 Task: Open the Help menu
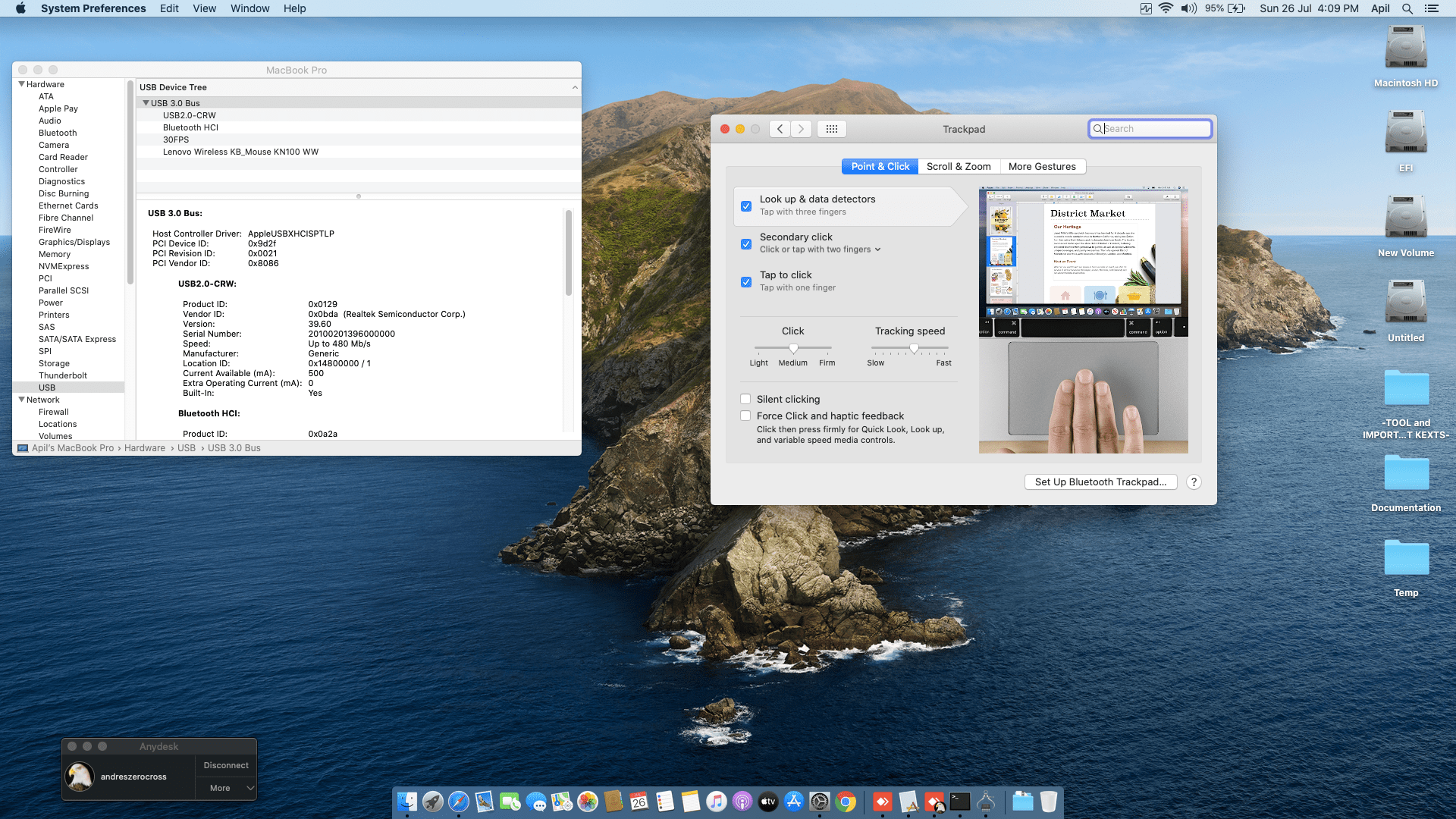point(295,8)
